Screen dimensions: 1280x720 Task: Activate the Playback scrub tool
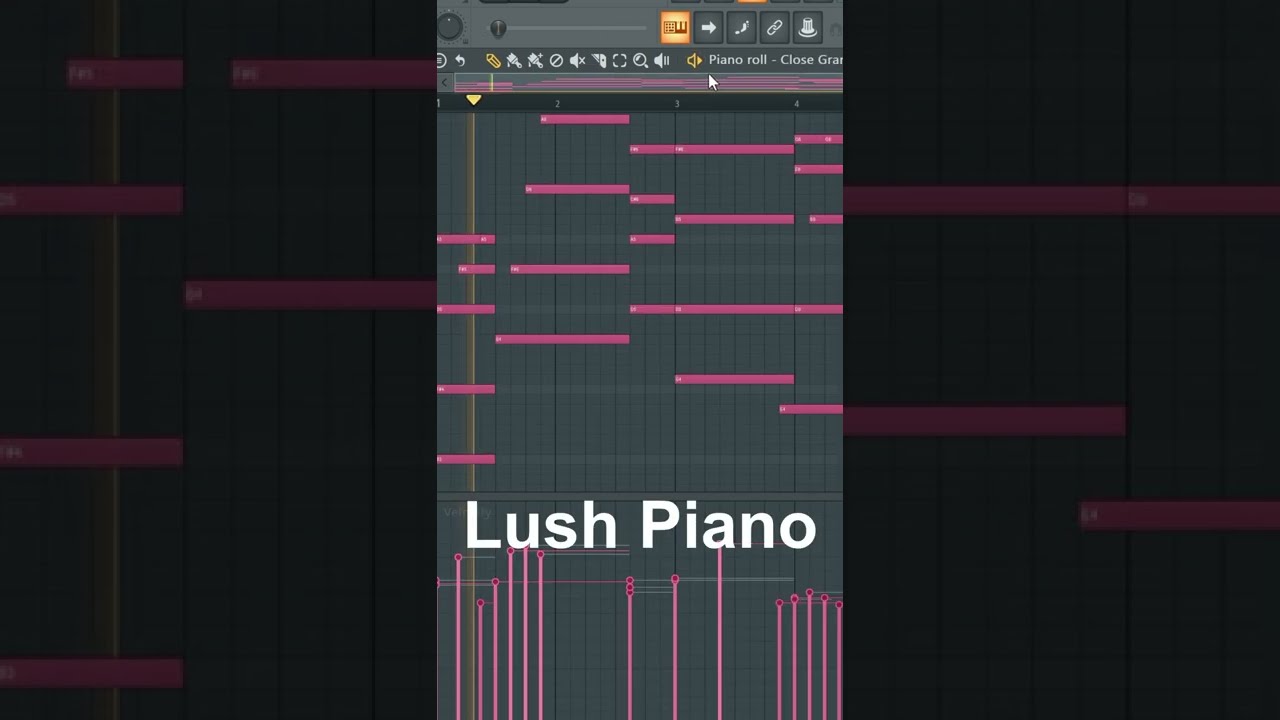pos(661,61)
